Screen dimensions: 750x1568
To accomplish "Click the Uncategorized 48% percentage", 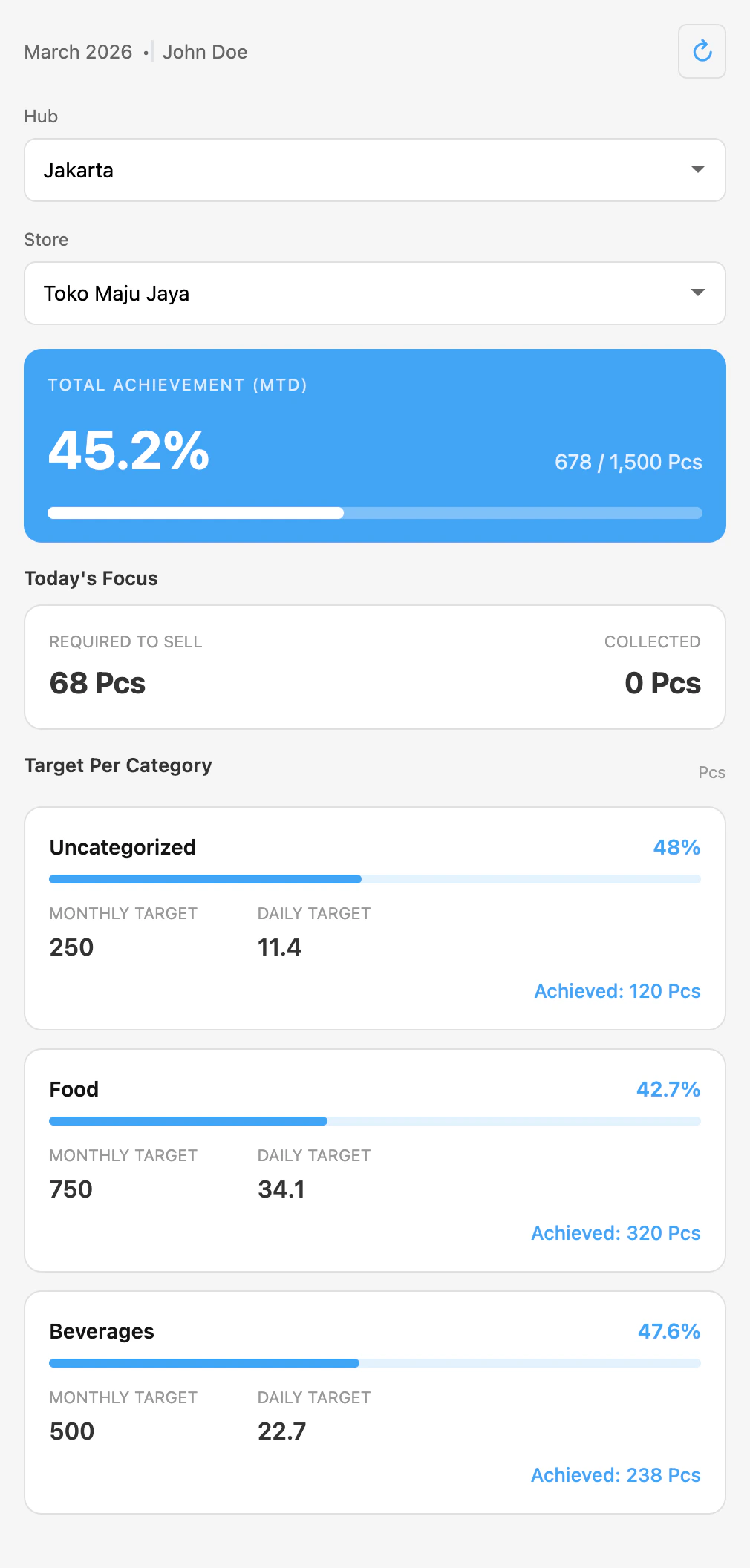I will pos(676,847).
